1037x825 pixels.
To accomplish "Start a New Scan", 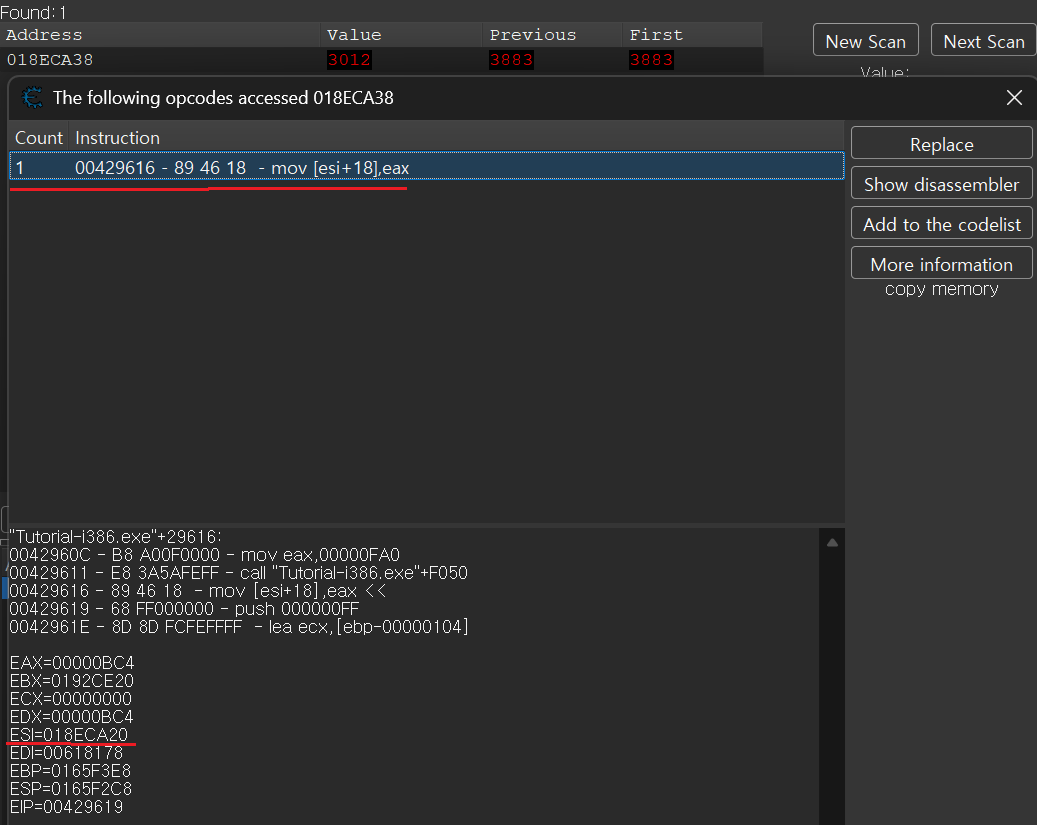I will pyautogui.click(x=865, y=41).
